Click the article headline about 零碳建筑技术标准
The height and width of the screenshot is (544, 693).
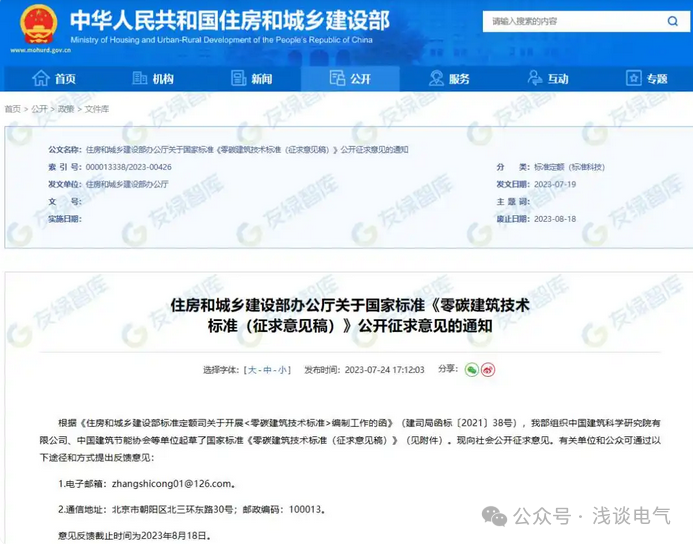pos(350,315)
